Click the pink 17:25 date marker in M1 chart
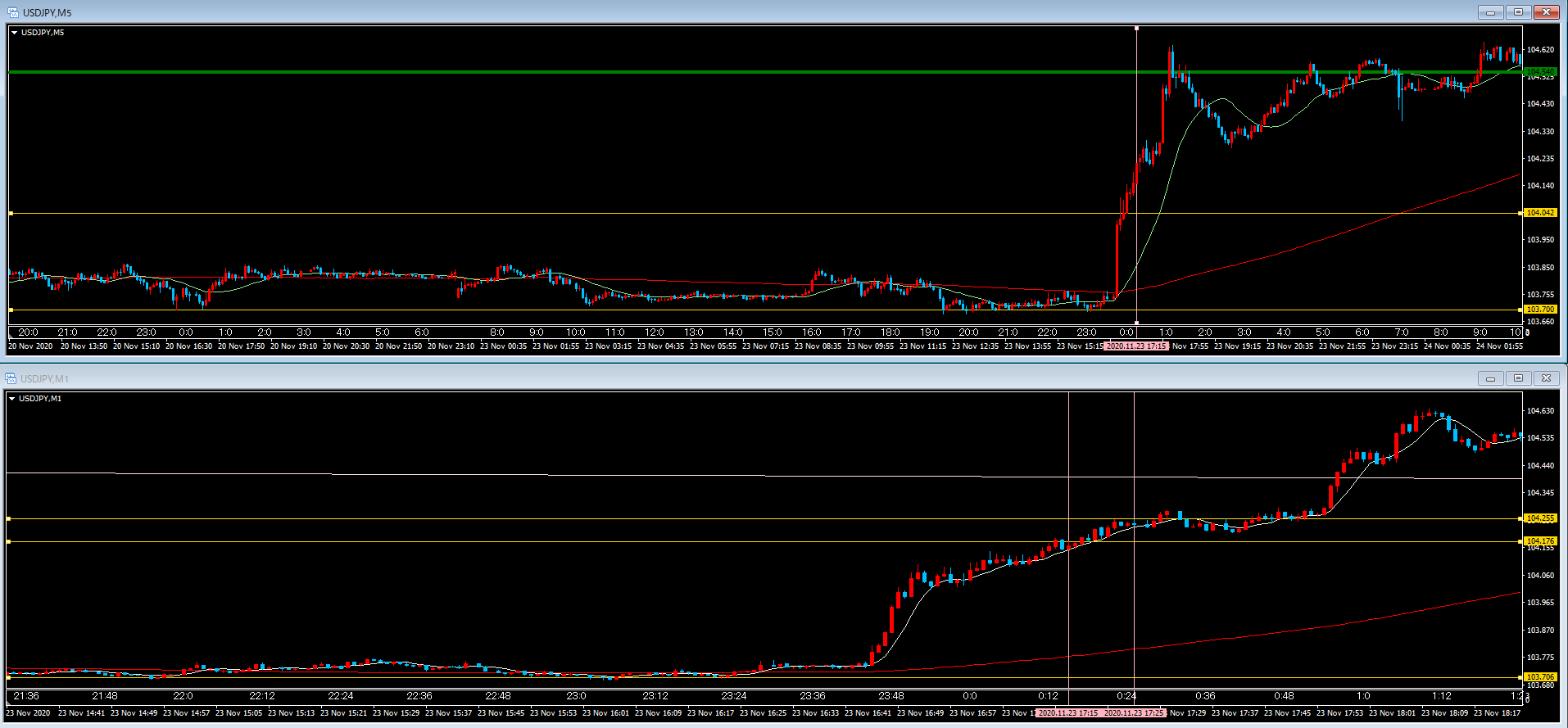 [1134, 713]
